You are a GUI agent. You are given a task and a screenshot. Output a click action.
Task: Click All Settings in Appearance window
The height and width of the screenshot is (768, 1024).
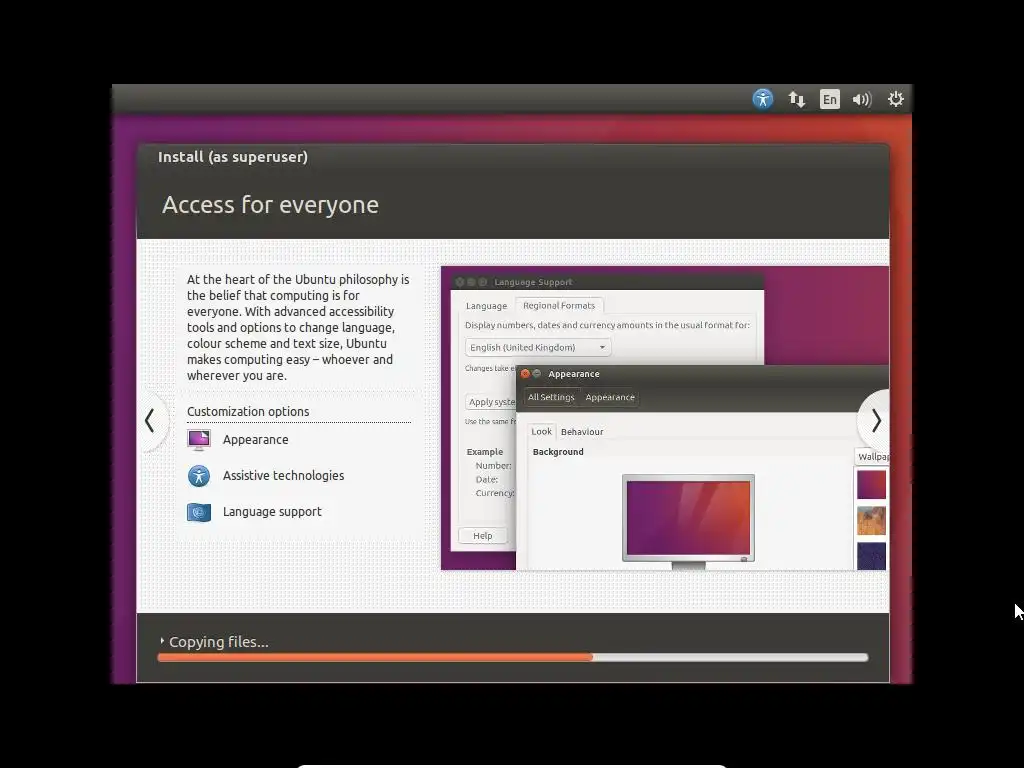[x=551, y=397]
